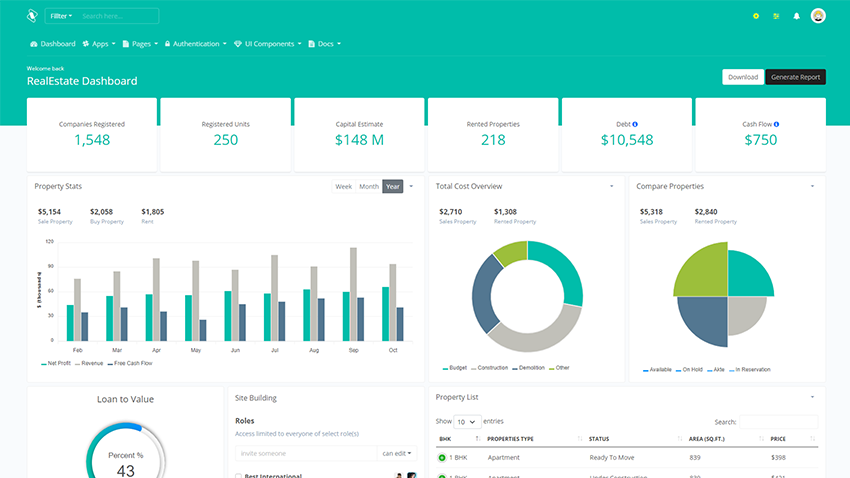Click the info icon next to Debt
The image size is (850, 478).
coord(635,124)
